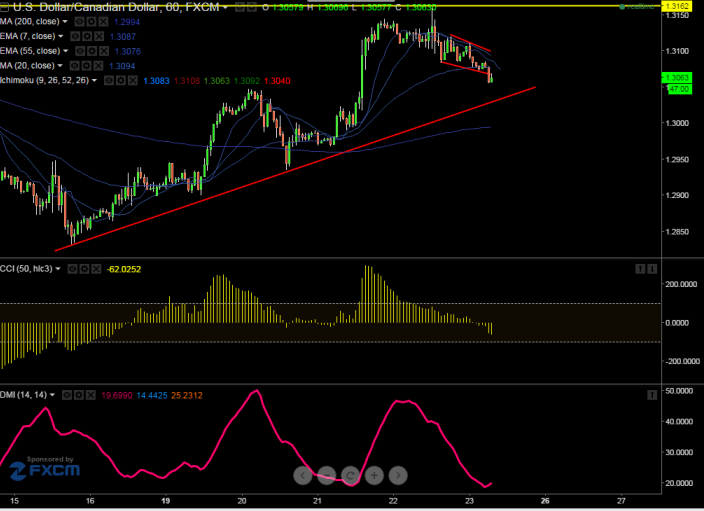704x511 pixels.
Task: Move the CCI pane up with arrow icon
Action: pyautogui.click(x=640, y=269)
